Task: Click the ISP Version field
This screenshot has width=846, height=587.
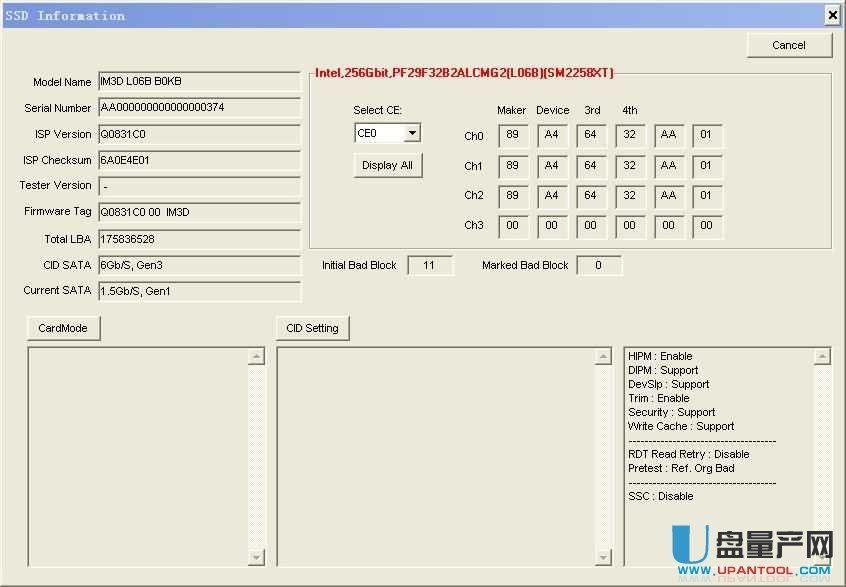Action: [x=199, y=134]
